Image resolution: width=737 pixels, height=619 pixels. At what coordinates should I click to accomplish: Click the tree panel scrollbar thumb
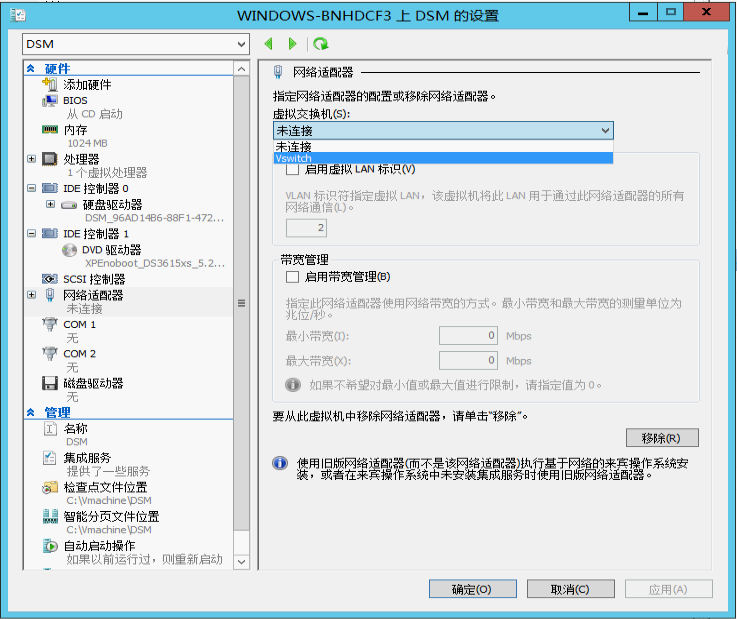click(242, 303)
